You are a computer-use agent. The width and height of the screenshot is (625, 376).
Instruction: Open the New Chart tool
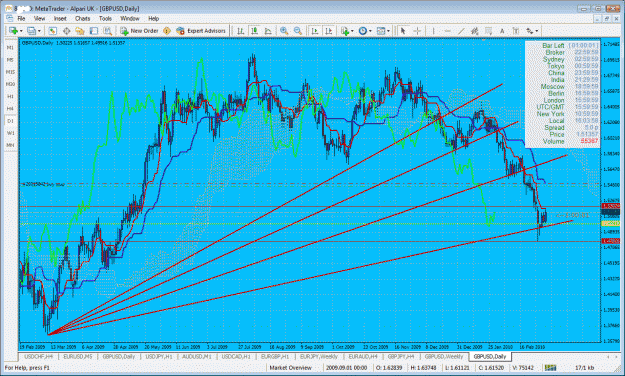point(13,31)
